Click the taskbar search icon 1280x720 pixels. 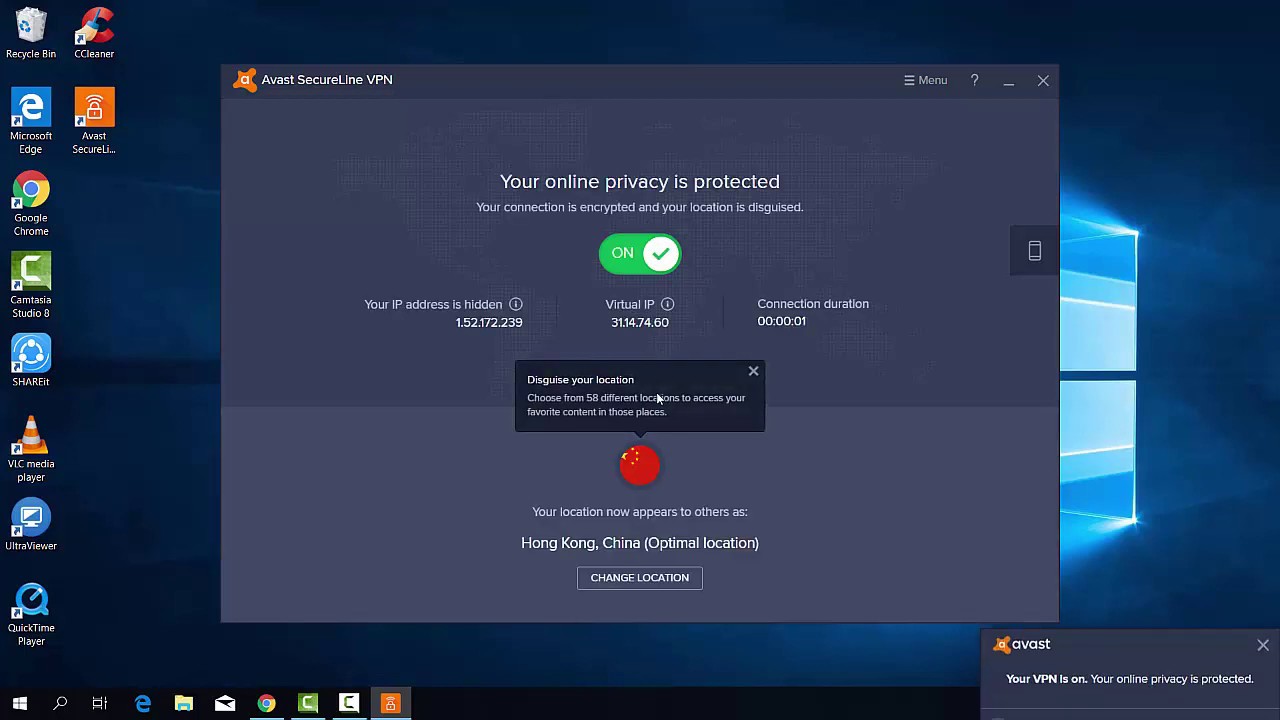click(x=60, y=704)
